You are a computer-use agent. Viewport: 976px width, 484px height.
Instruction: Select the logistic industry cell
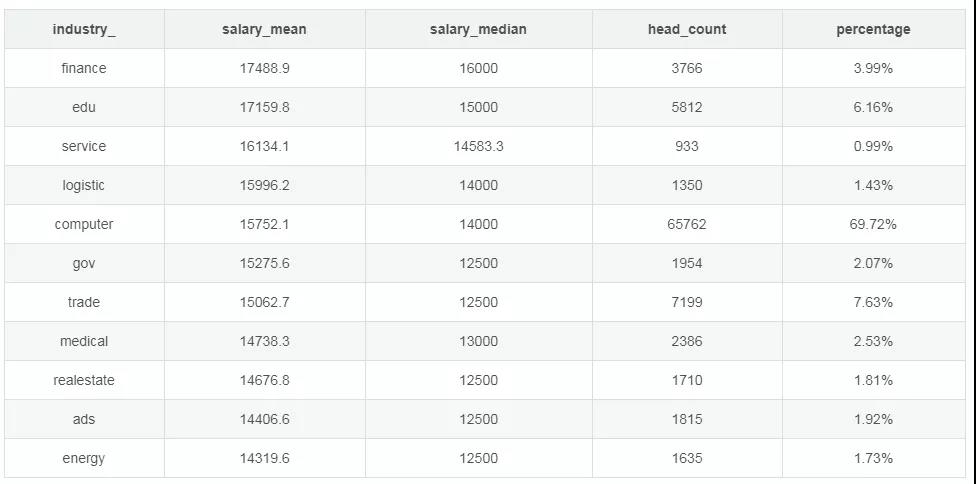(84, 185)
